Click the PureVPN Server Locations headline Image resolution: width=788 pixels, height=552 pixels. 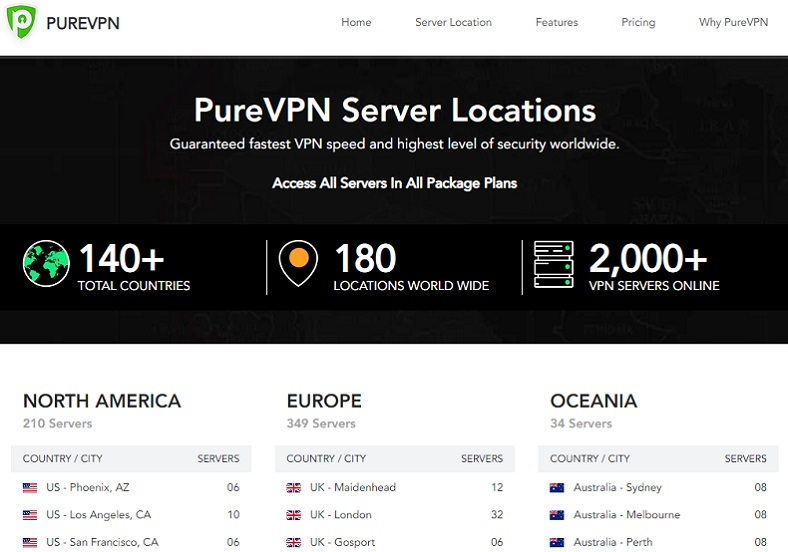(x=395, y=110)
